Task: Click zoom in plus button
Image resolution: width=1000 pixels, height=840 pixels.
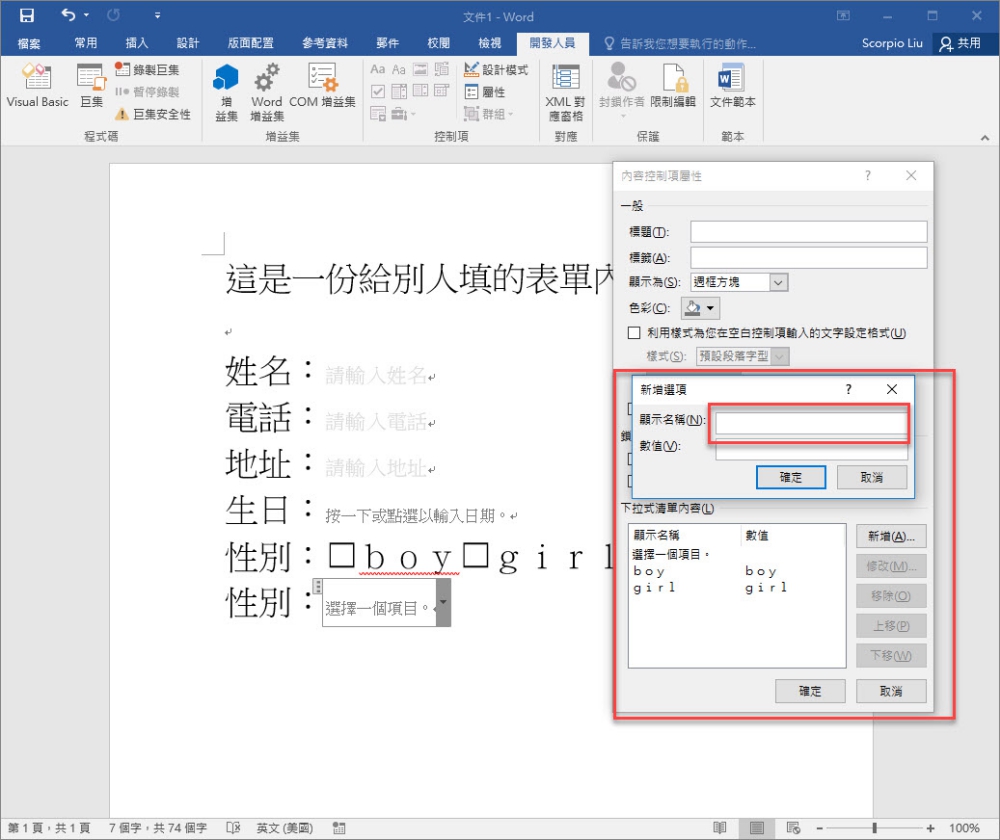Action: [930, 828]
